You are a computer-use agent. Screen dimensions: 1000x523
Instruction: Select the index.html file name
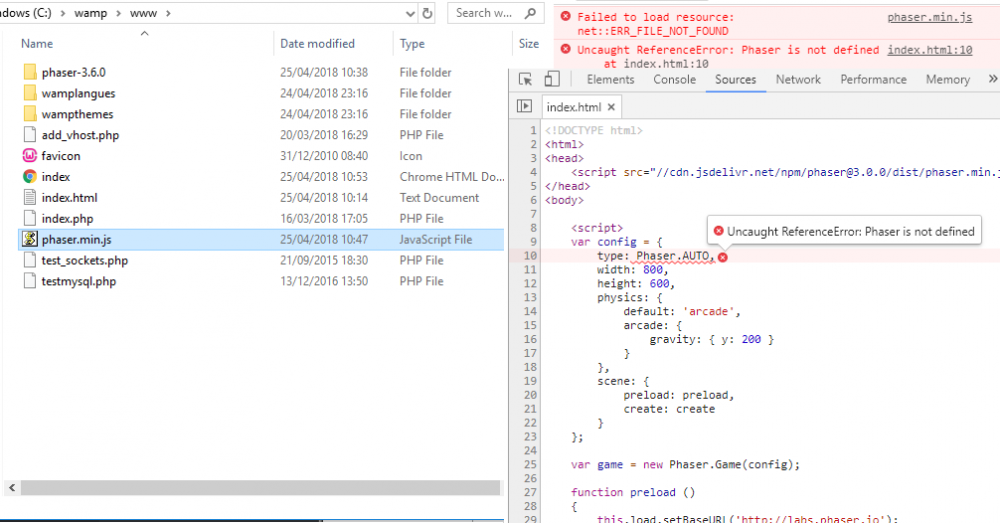(70, 198)
